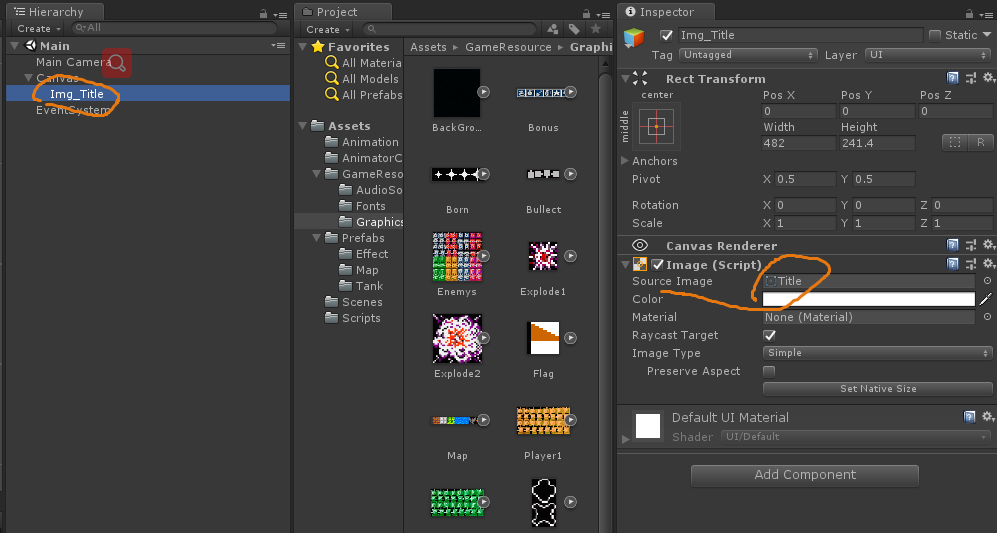Open the Rect Transform gear settings menu
Image resolution: width=997 pixels, height=533 pixels.
click(989, 78)
